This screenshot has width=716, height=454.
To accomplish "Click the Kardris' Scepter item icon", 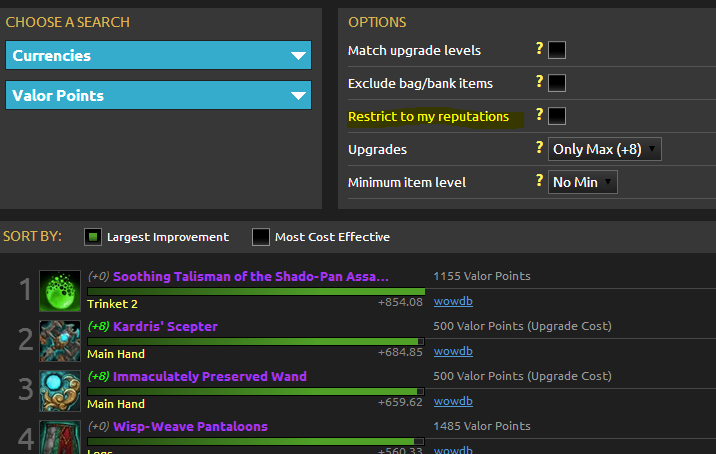I will point(59,340).
